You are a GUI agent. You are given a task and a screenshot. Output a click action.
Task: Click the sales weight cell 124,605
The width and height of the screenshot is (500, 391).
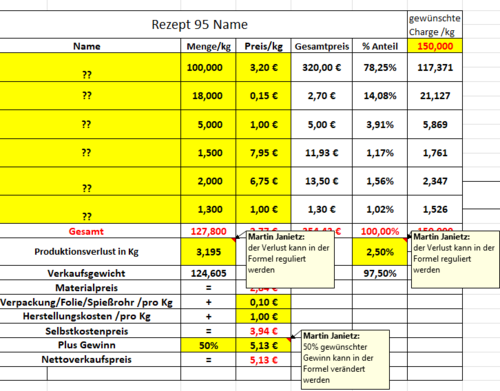click(208, 273)
